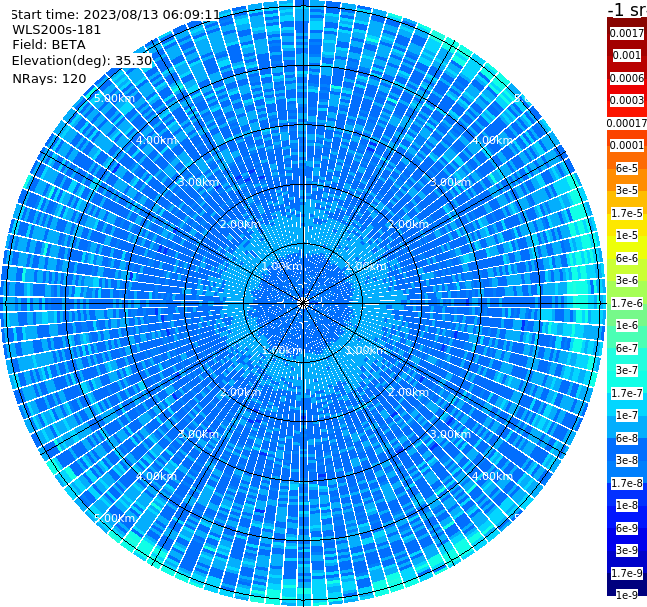
Task: Select the "4.00km" range label in lower-right quadrant
Action: click(x=492, y=476)
